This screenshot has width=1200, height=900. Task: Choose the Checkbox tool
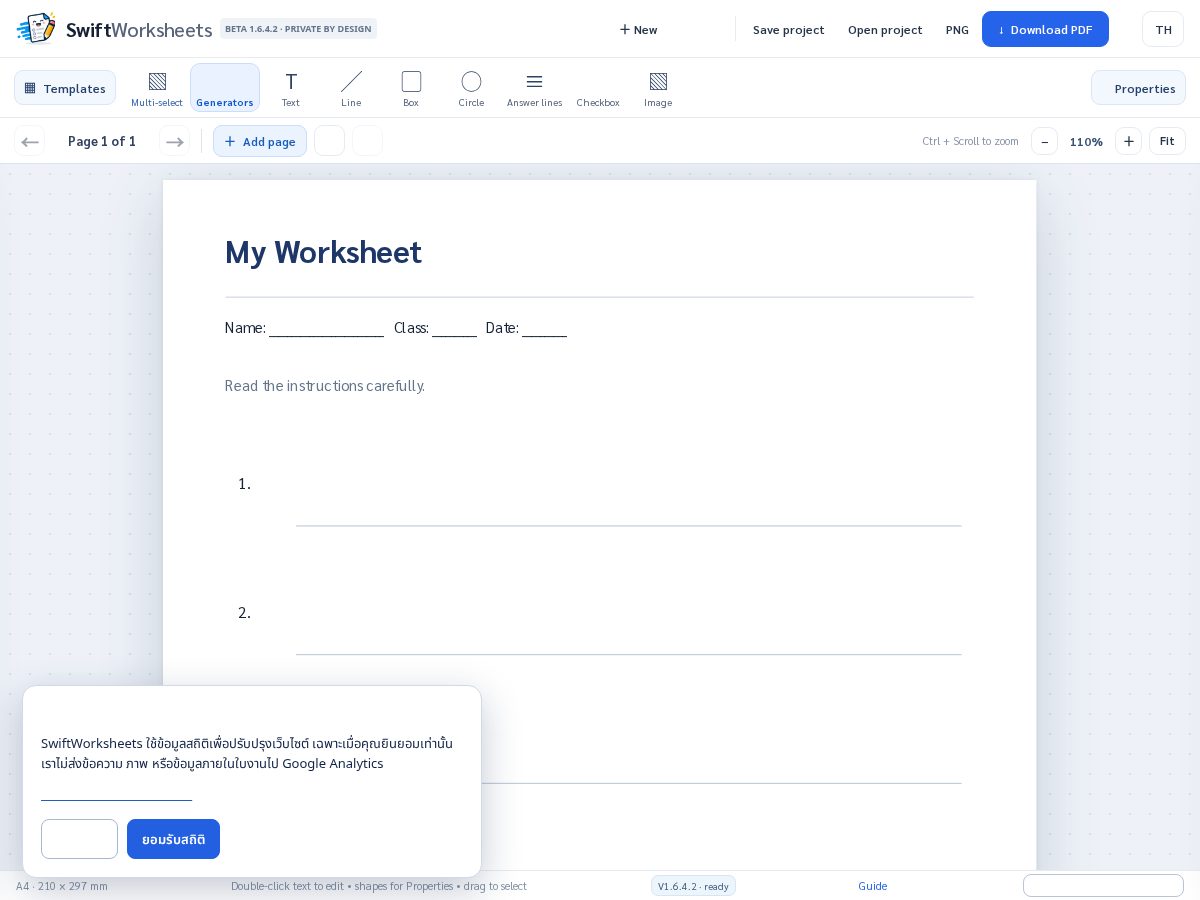click(x=598, y=88)
